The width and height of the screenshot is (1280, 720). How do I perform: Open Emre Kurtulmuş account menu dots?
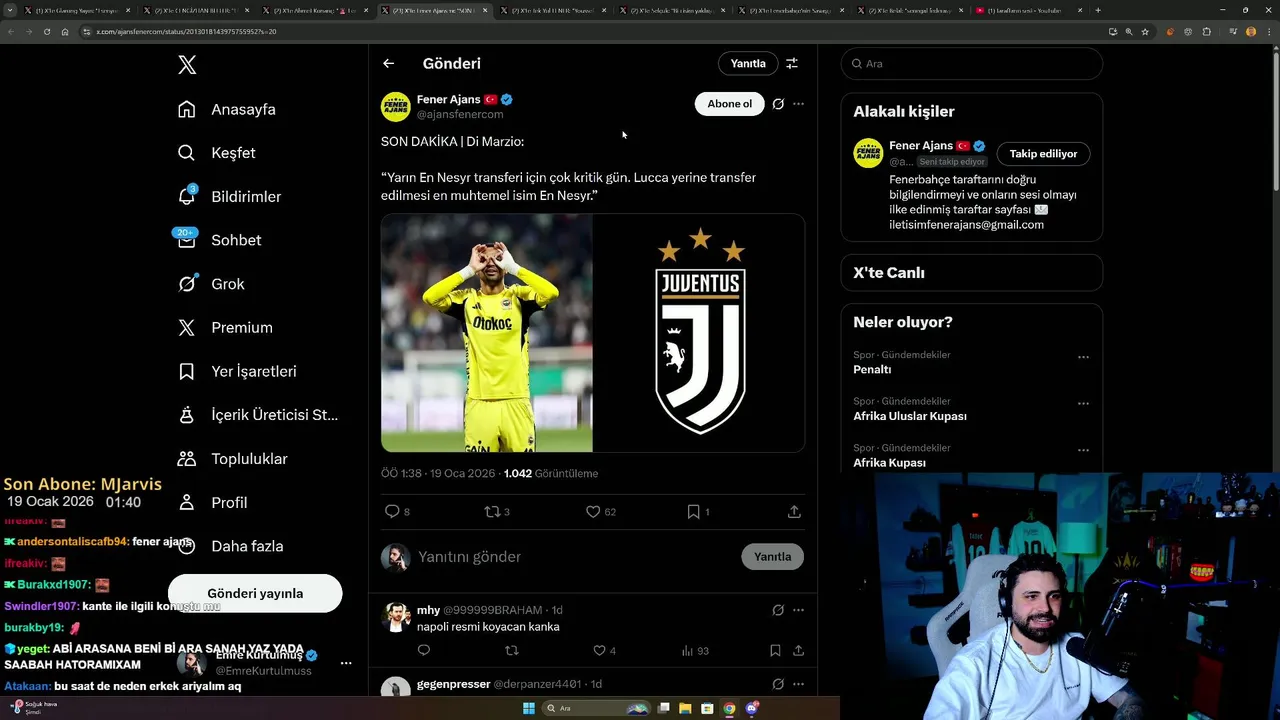346,663
